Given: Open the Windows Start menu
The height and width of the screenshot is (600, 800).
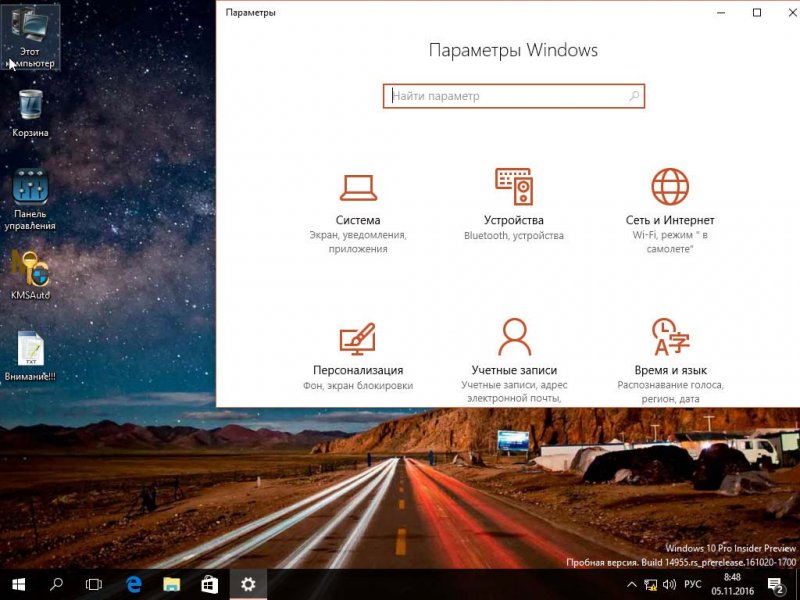Looking at the screenshot, I should tap(19, 584).
